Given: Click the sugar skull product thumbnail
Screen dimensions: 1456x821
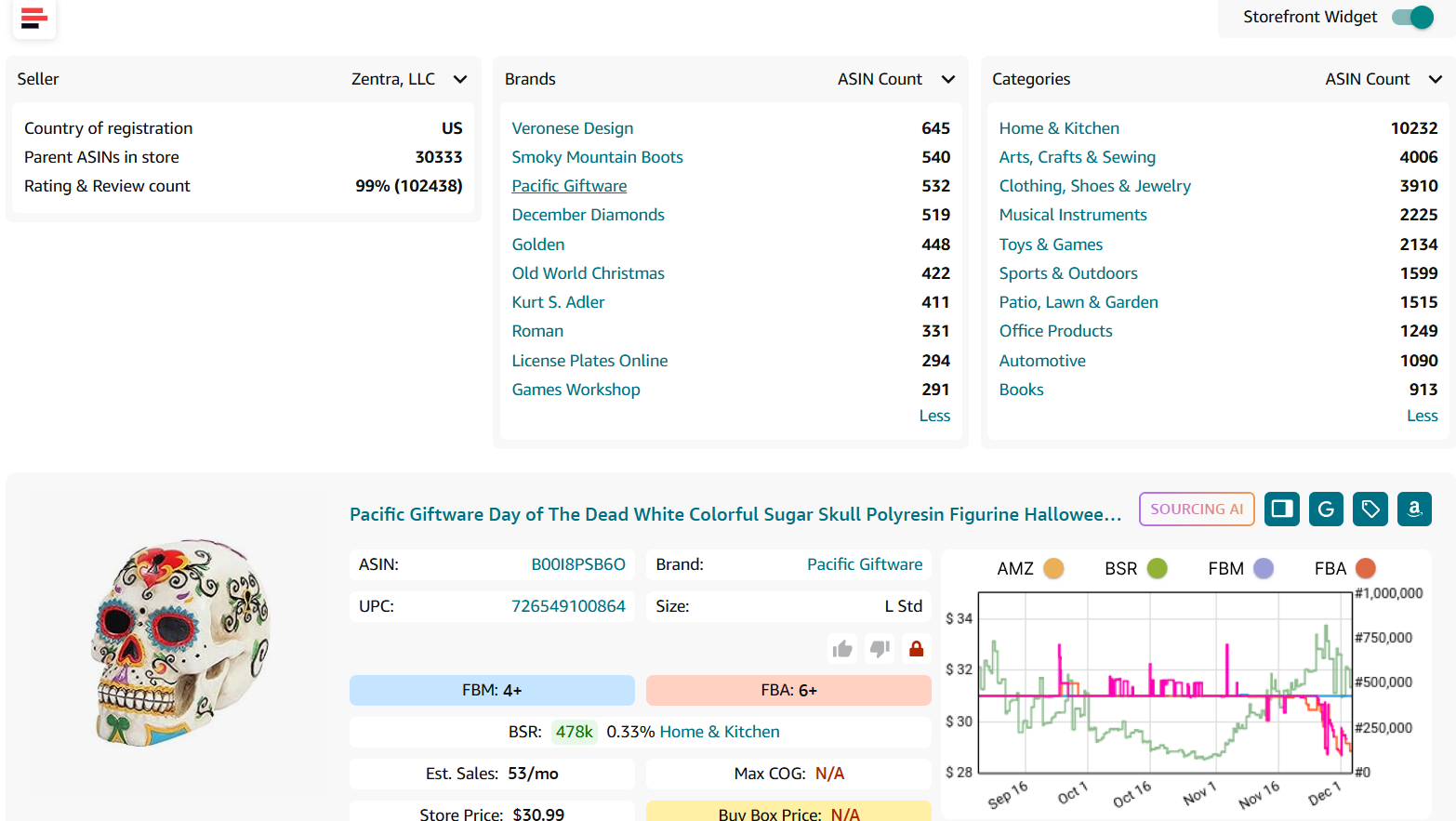Looking at the screenshot, I should click(x=177, y=642).
